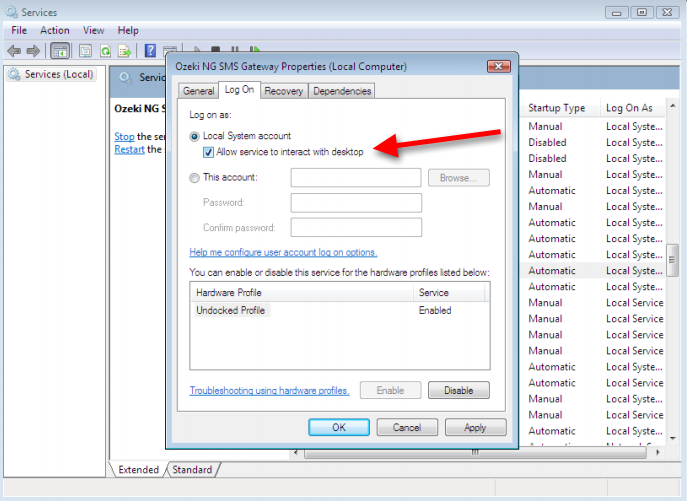Click the vertical scrollbar thumb in services list
Screen dimensions: 687x501
(672, 260)
